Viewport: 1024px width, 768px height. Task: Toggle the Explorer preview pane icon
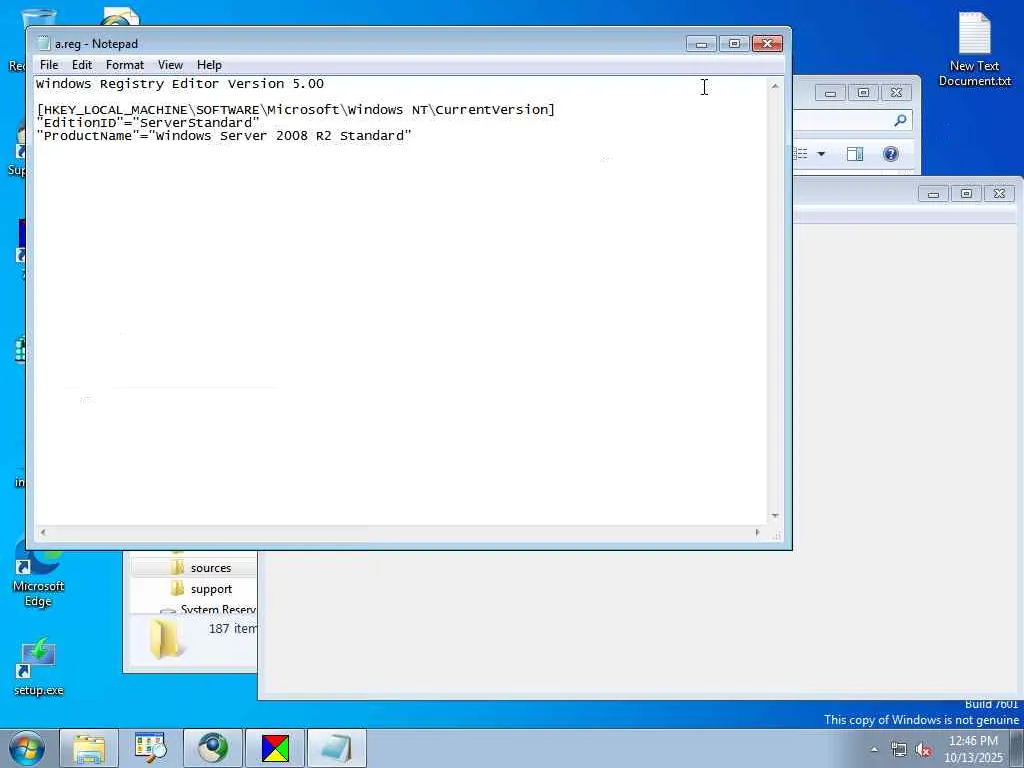(855, 154)
